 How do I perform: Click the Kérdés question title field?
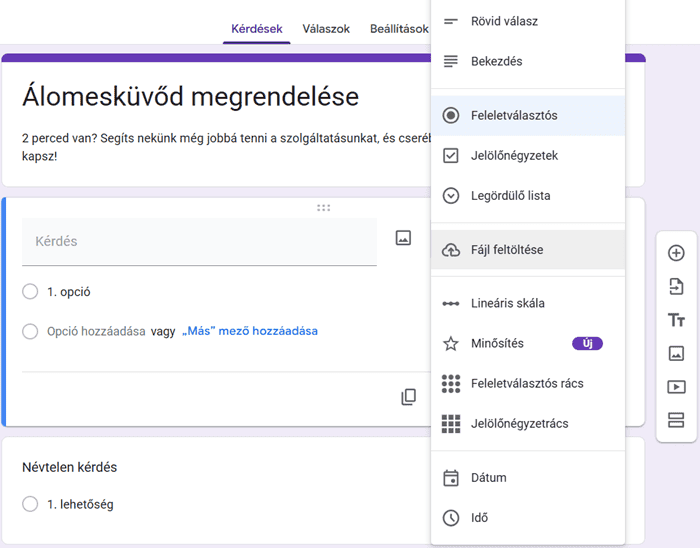point(199,241)
